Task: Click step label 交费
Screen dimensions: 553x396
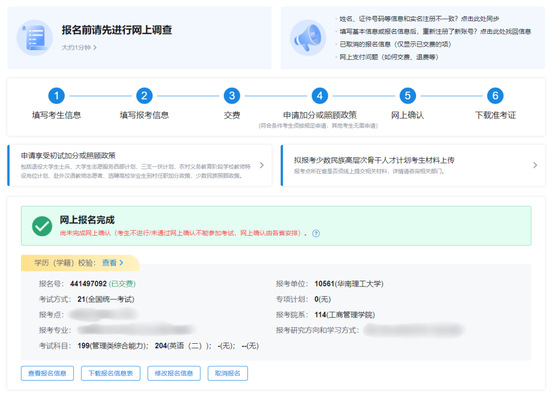Action: (232, 115)
